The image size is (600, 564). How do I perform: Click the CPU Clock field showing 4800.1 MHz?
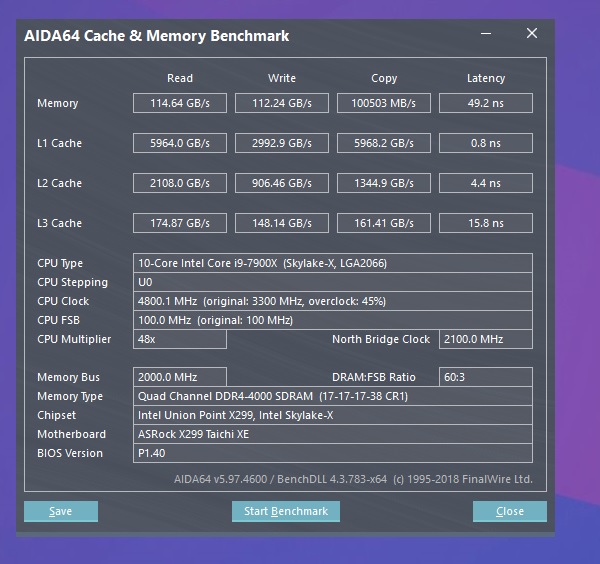tap(333, 301)
